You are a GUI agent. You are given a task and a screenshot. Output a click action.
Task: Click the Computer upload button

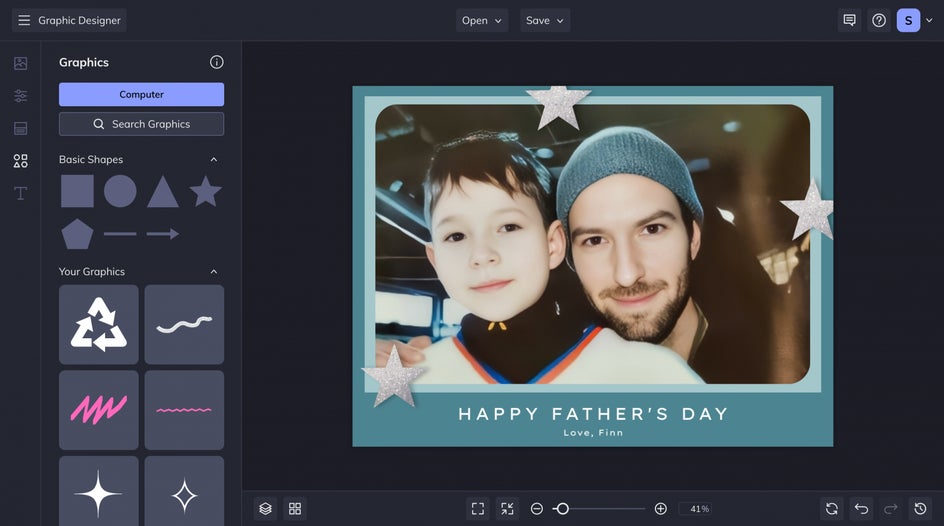pyautogui.click(x=141, y=94)
